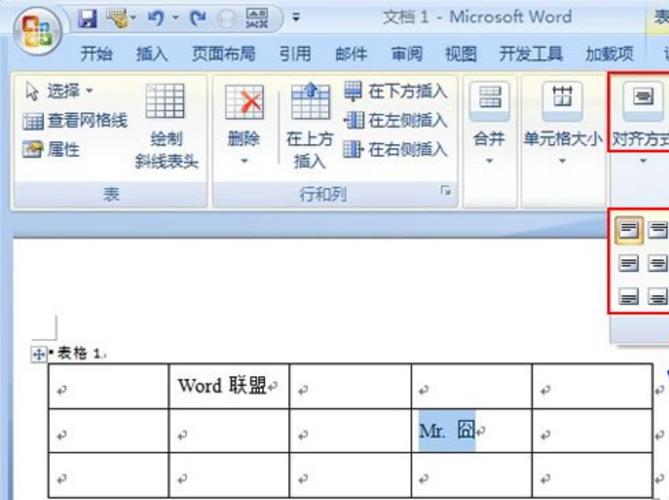This screenshot has height=500, width=669.
Task: Select align bottom center icon
Action: pos(657,296)
